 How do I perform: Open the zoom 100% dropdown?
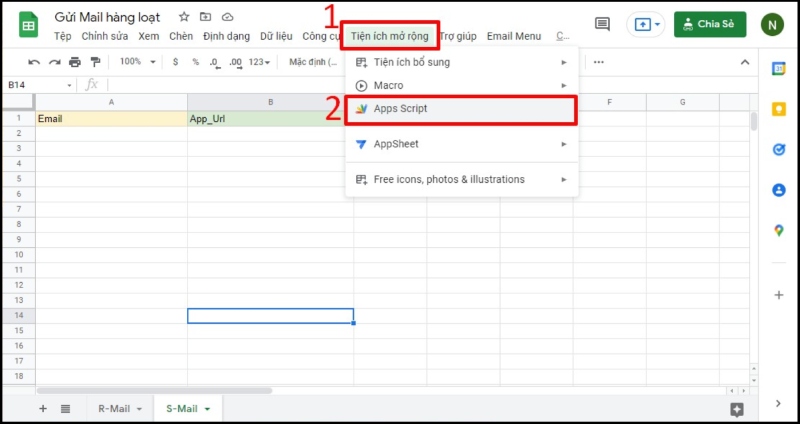pyautogui.click(x=137, y=62)
